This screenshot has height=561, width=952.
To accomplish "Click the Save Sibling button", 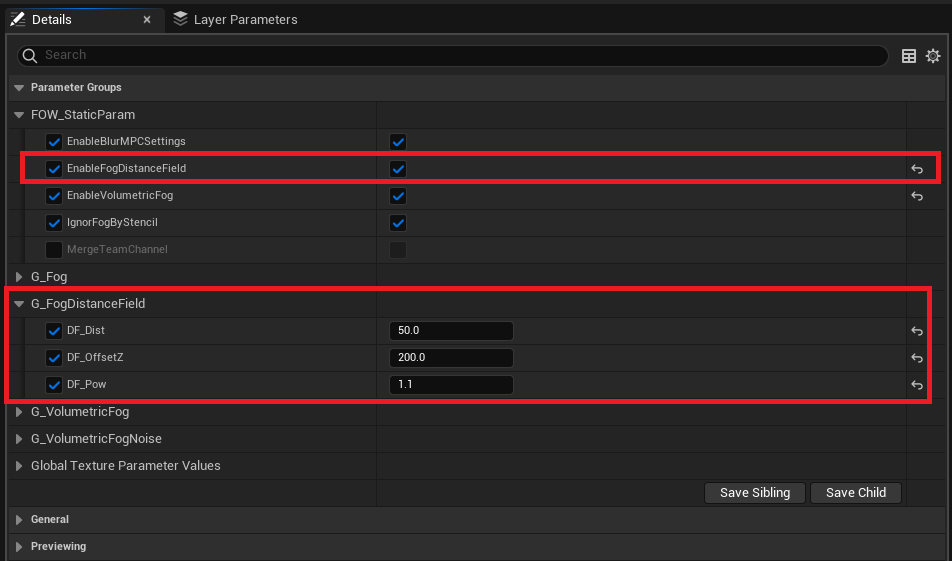I will point(755,492).
